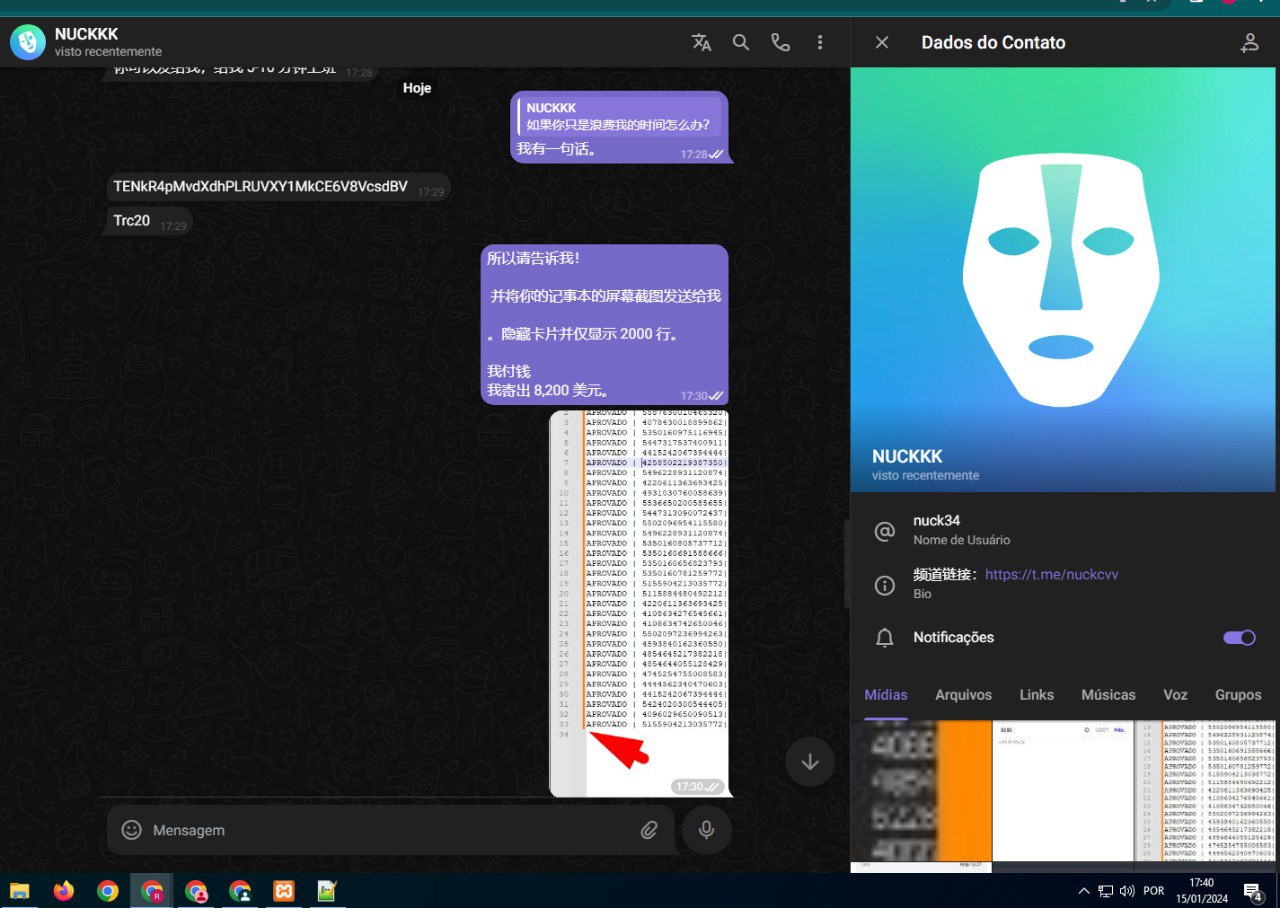The width and height of the screenshot is (1280, 908).
Task: Toggle the Notificações switch off
Action: tap(1239, 638)
